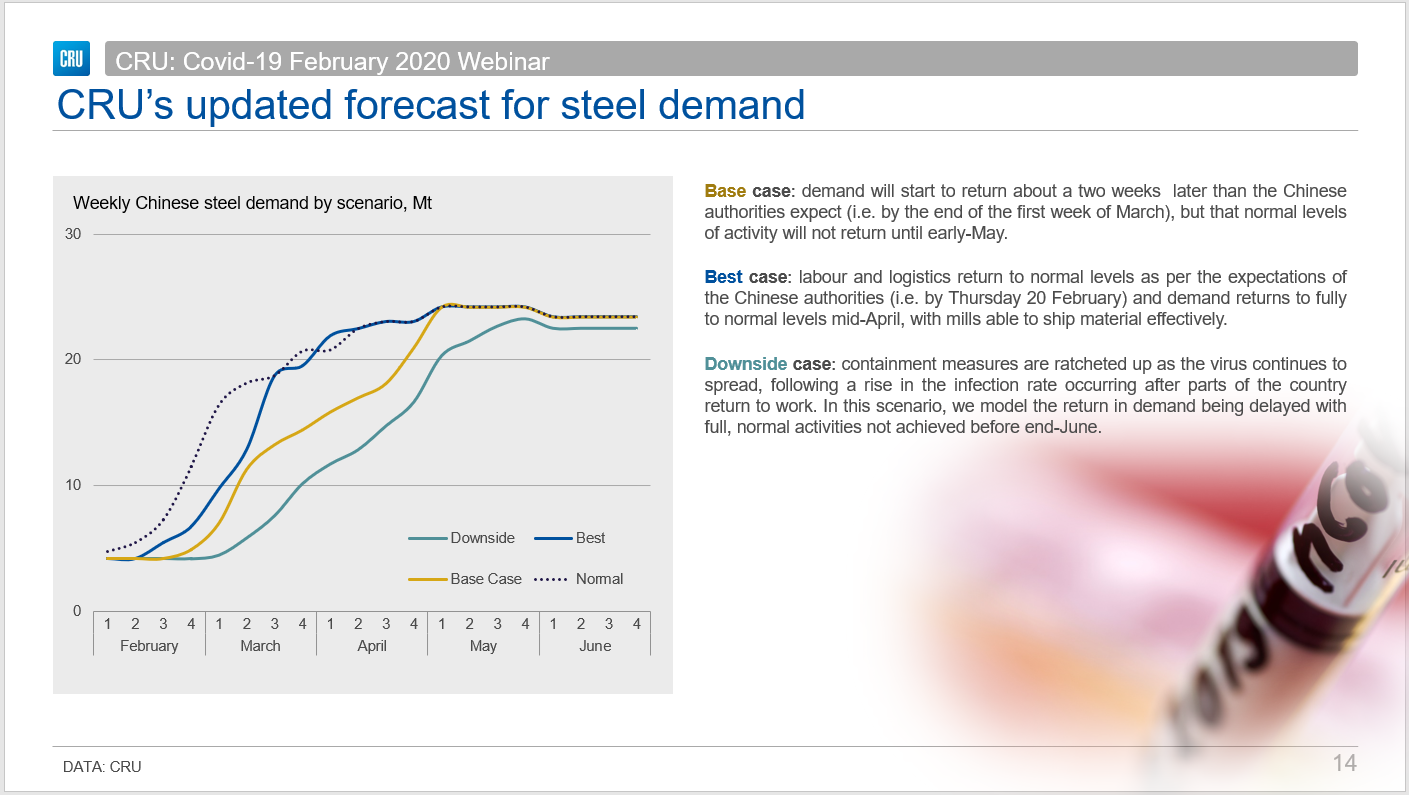The height and width of the screenshot is (795, 1409).
Task: Select the Downside legend line marker
Action: [x=427, y=538]
